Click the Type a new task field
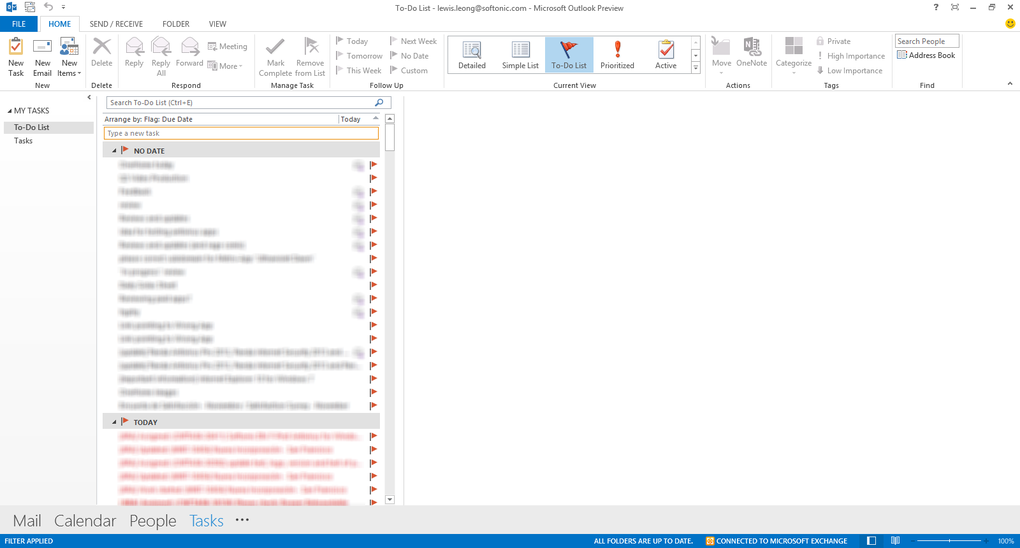The width and height of the screenshot is (1020, 548). point(241,133)
